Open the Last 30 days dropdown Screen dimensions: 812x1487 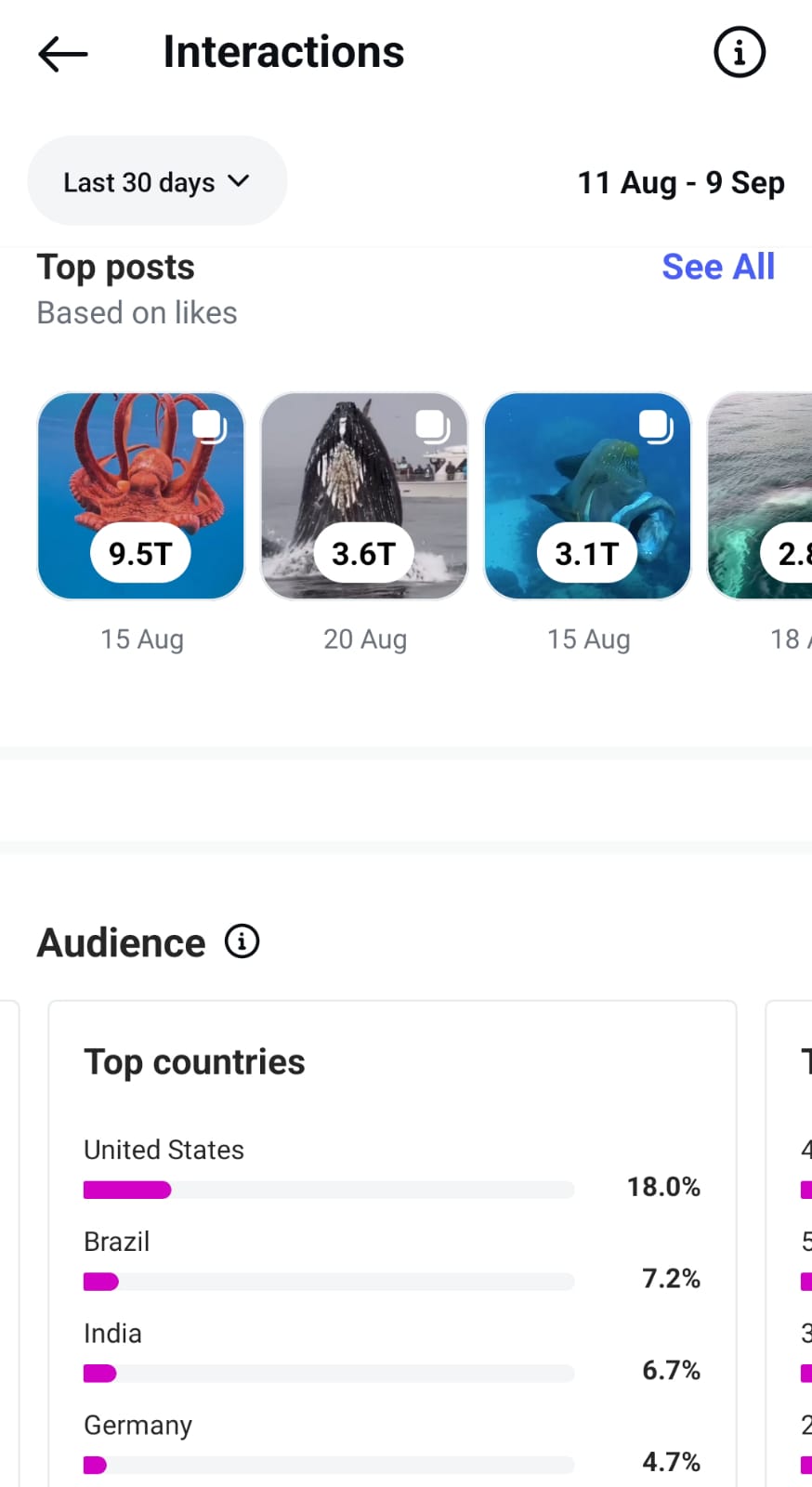click(157, 181)
